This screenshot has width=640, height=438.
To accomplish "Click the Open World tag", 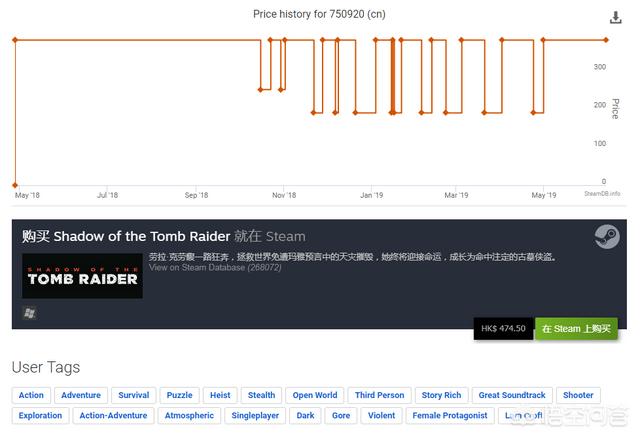I will click(315, 395).
